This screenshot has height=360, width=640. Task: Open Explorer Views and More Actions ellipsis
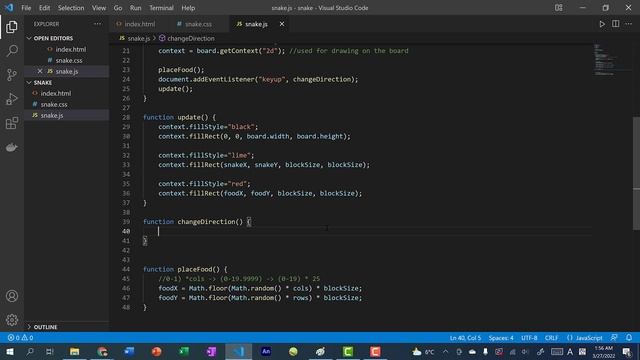point(98,24)
